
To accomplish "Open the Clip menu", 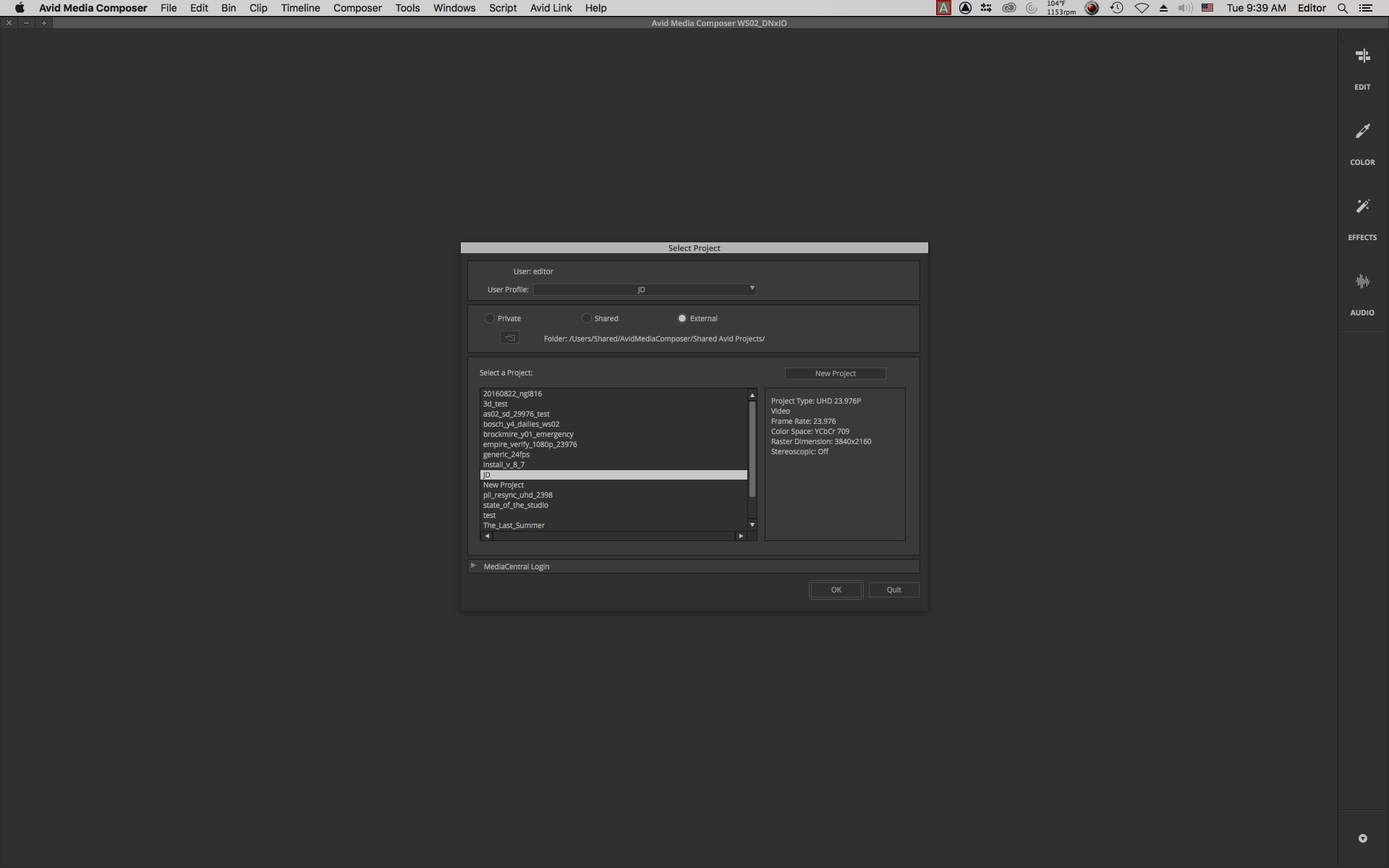I will (258, 8).
